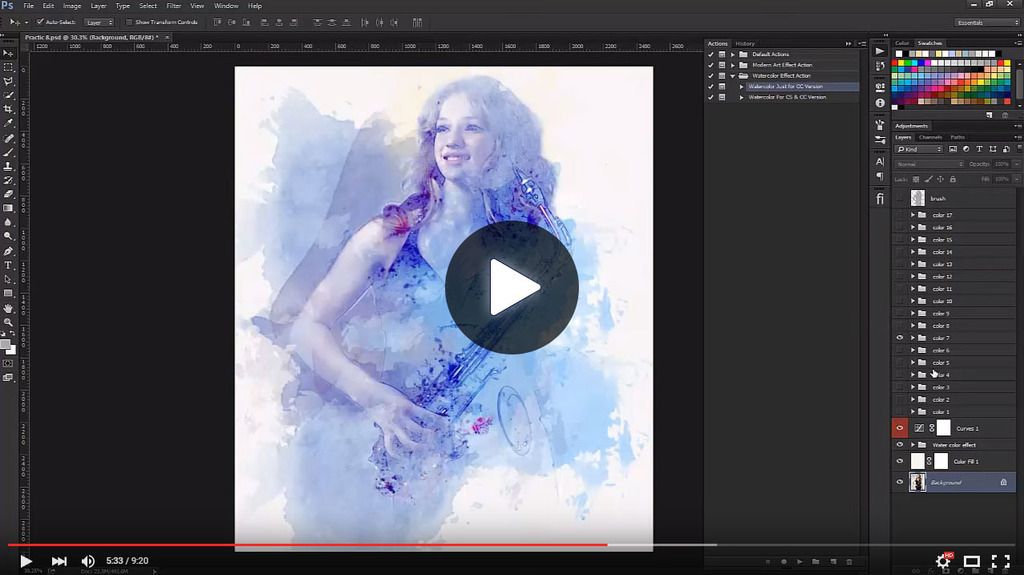Viewport: 1024px width, 575px height.
Task: Hide the color 7 group
Action: (x=899, y=338)
